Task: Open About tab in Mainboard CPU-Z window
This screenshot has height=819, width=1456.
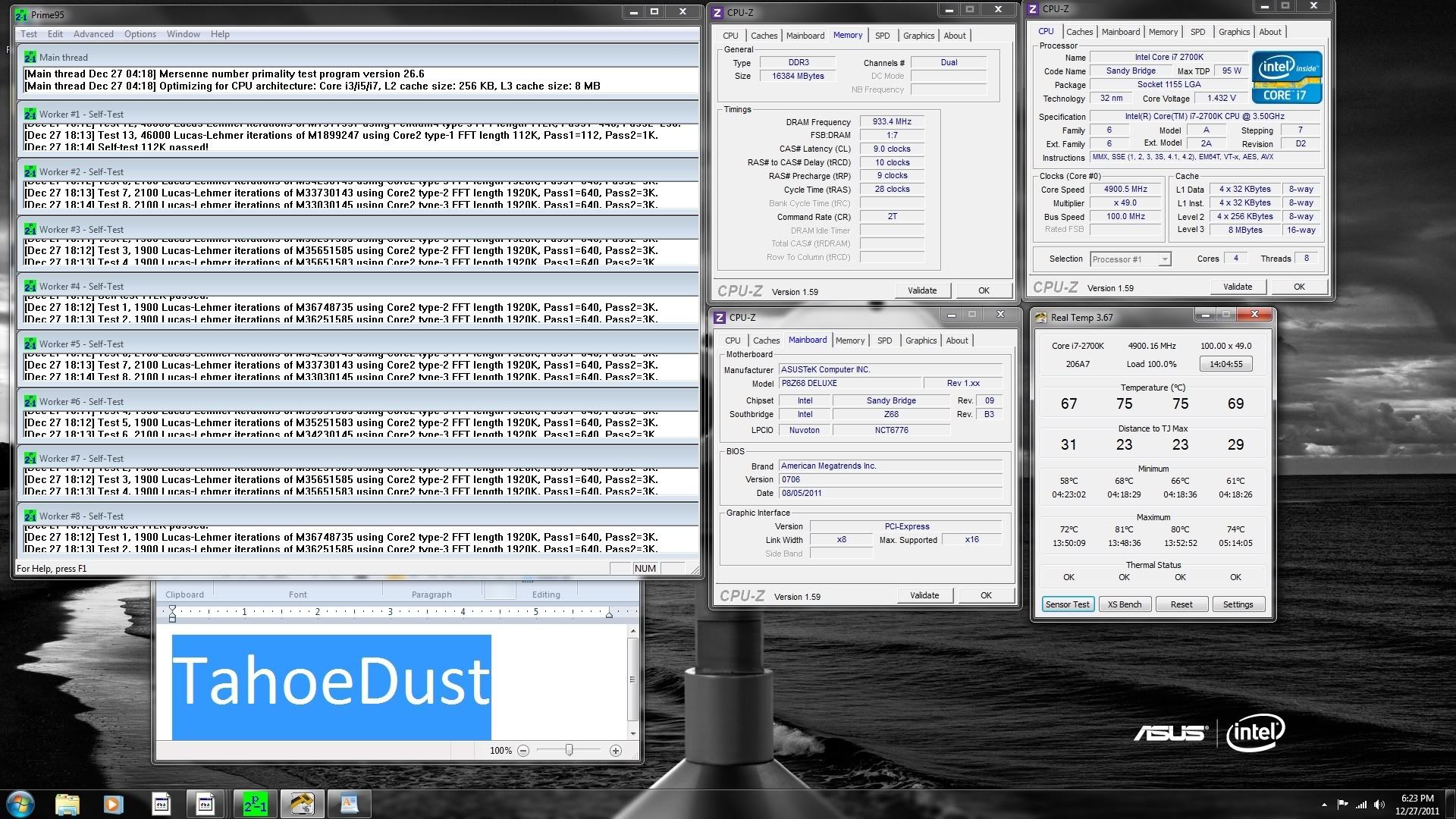Action: (x=957, y=340)
